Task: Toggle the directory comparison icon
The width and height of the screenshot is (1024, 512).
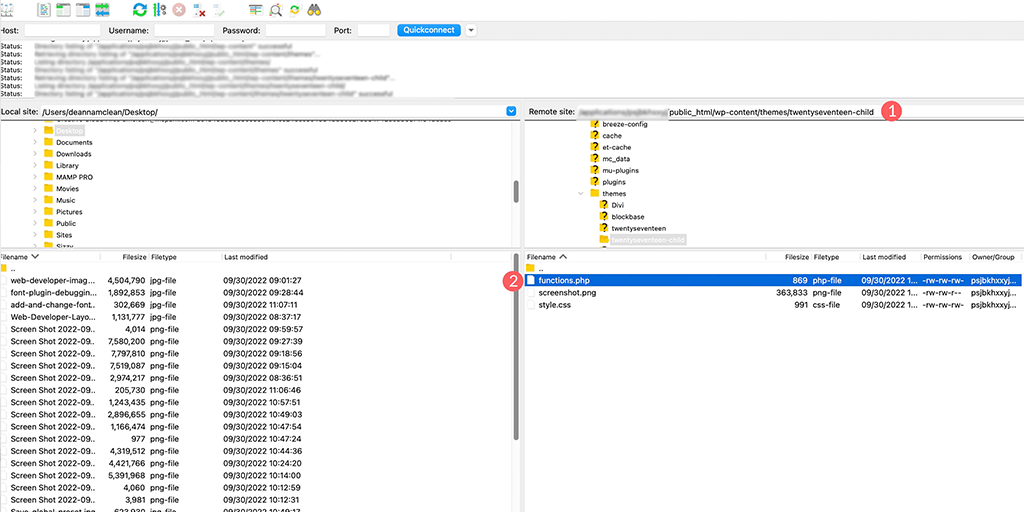Action: point(275,10)
